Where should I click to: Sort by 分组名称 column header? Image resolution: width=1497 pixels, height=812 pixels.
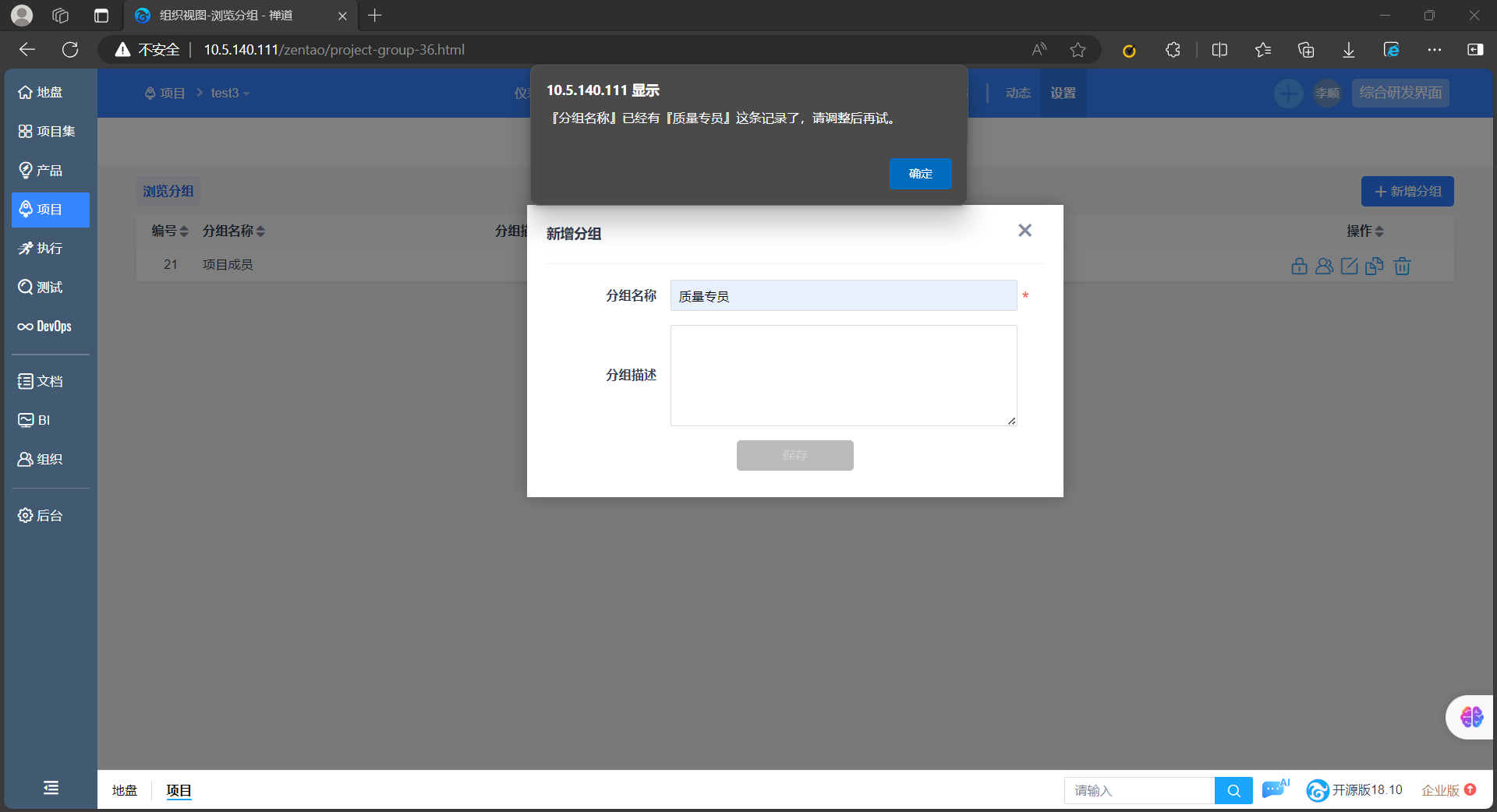pos(233,231)
